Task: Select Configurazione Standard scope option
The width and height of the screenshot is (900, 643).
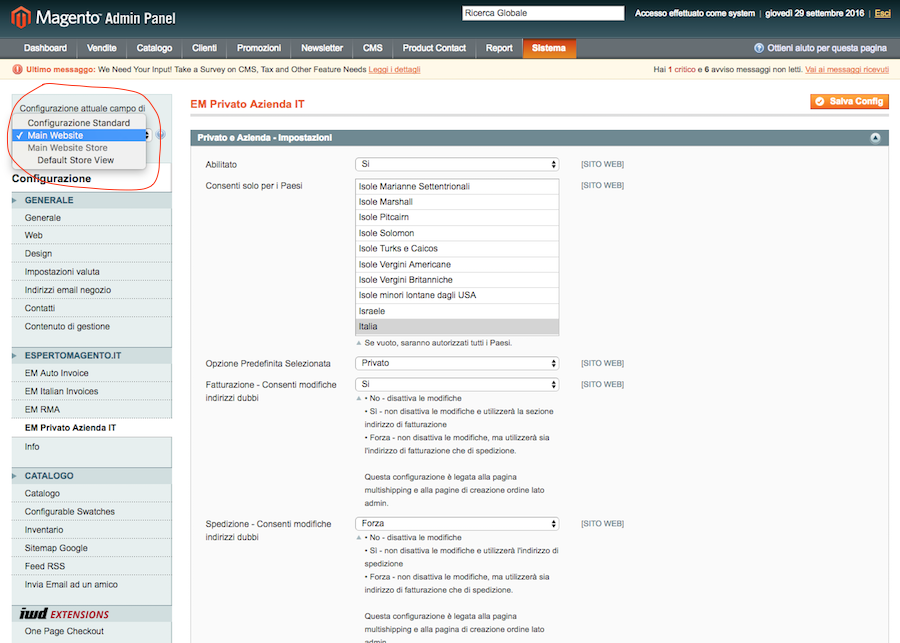Action: 79,123
